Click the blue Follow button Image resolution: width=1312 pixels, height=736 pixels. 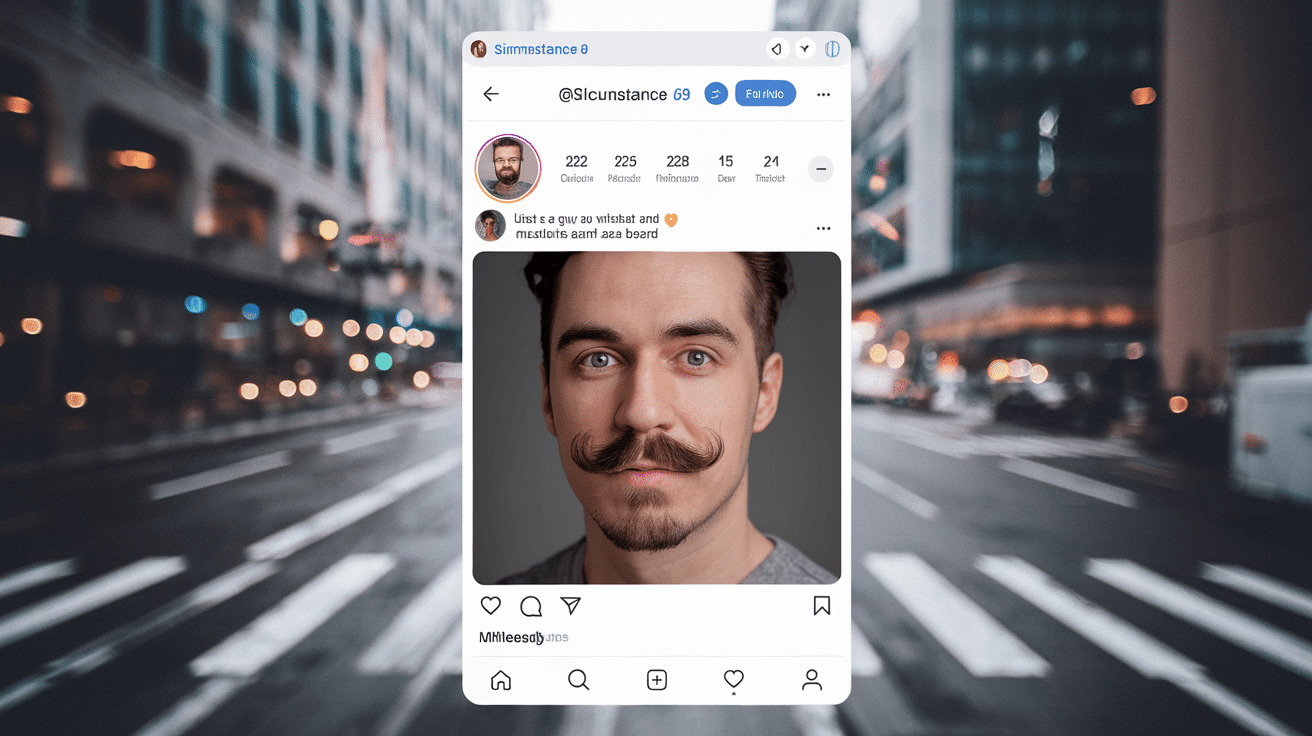point(765,94)
